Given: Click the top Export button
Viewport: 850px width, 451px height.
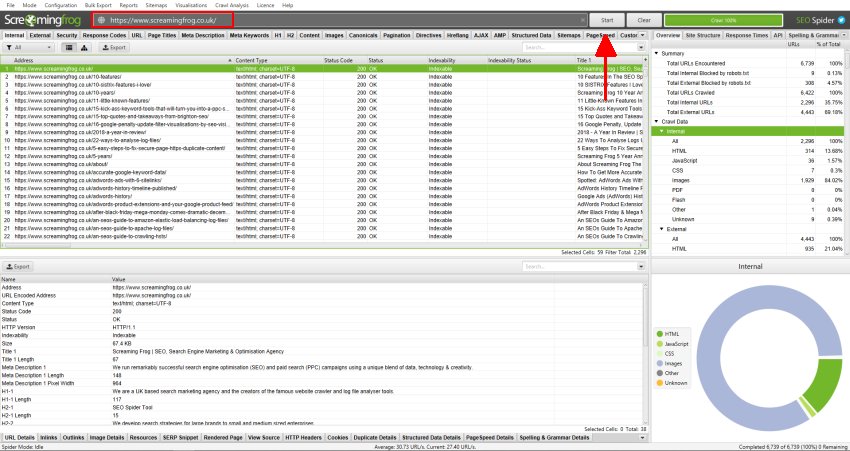Looking at the screenshot, I should pyautogui.click(x=114, y=48).
